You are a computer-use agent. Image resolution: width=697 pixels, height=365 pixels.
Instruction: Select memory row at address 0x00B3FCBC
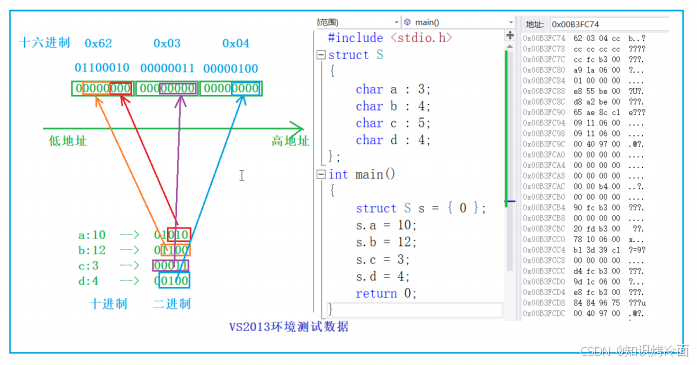pos(584,229)
